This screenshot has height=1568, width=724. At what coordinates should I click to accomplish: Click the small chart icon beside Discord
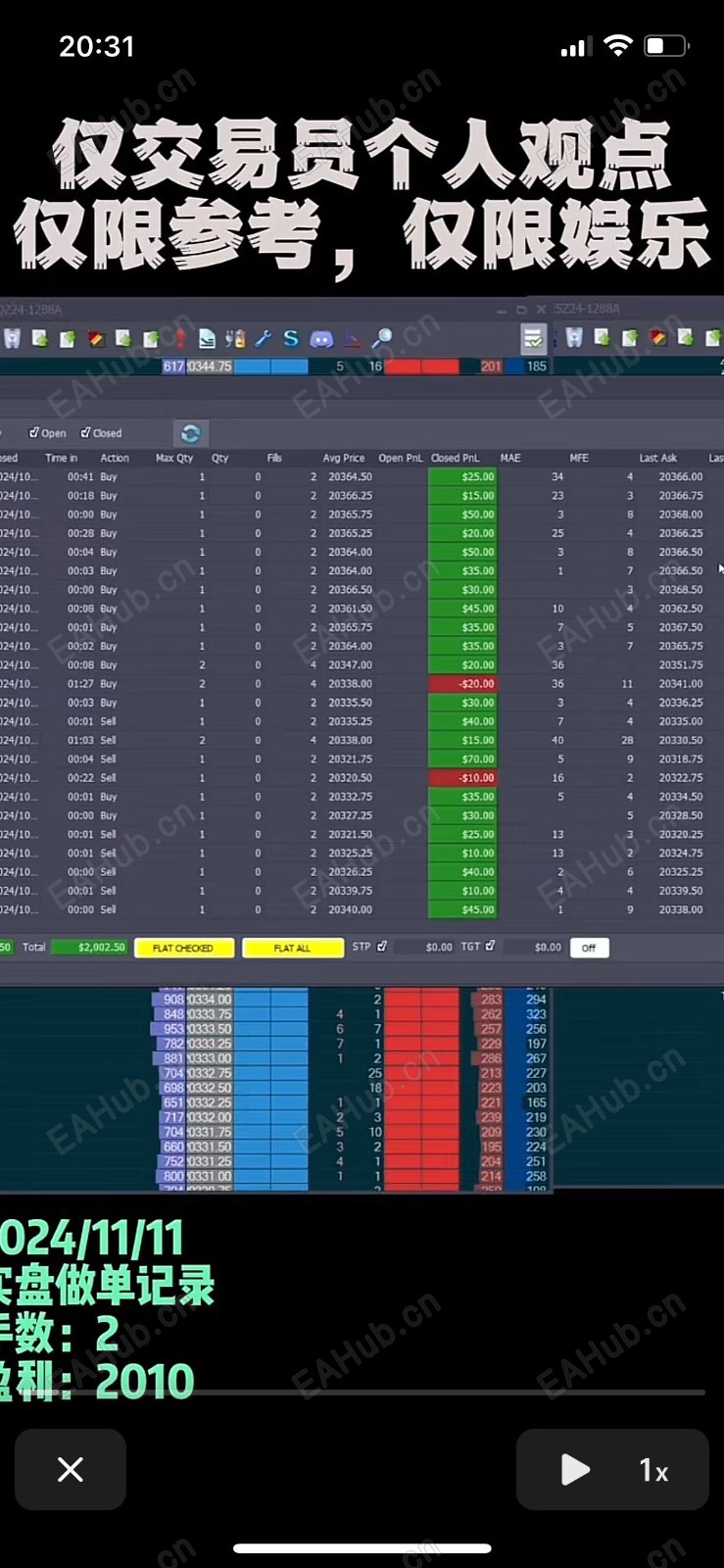pyautogui.click(x=352, y=339)
